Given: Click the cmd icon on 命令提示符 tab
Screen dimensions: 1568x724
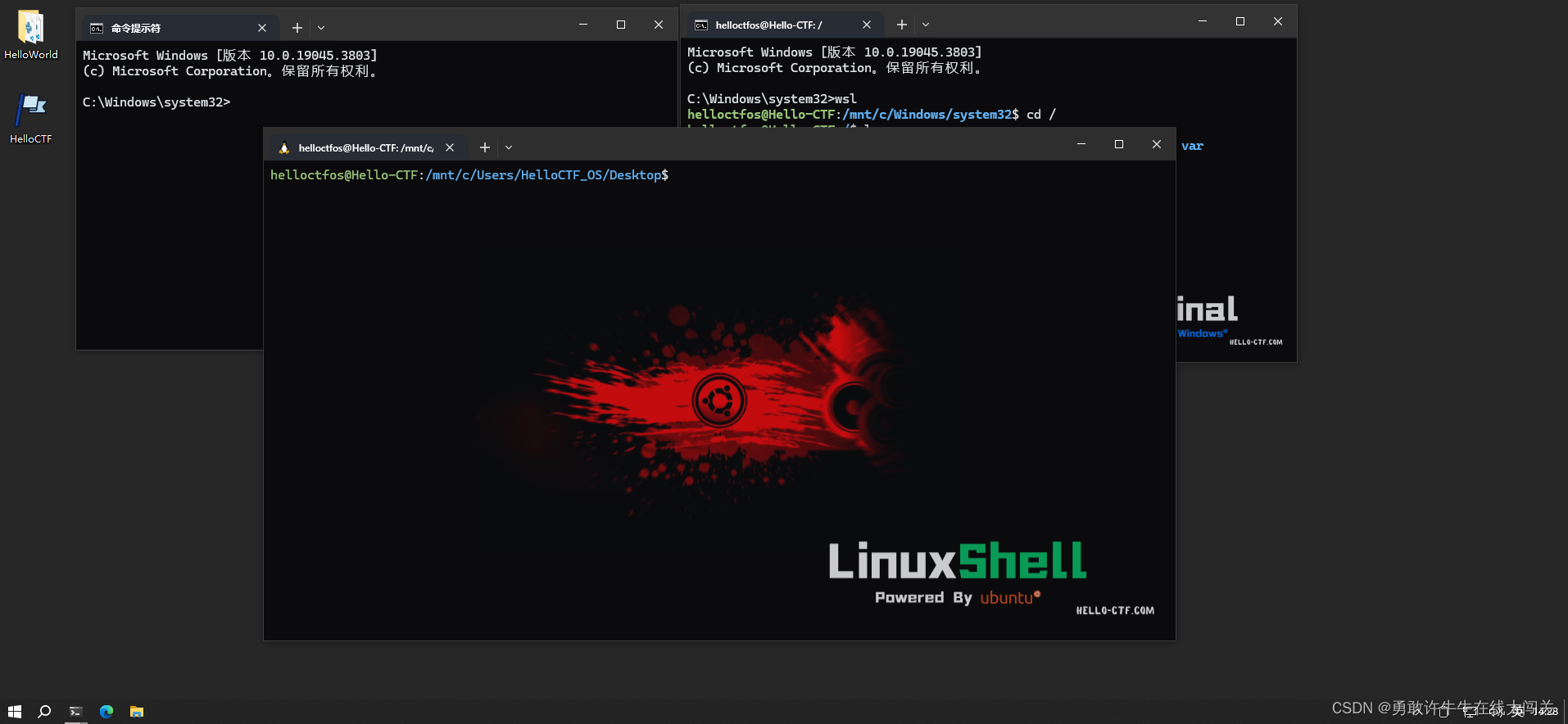Looking at the screenshot, I should tap(97, 28).
